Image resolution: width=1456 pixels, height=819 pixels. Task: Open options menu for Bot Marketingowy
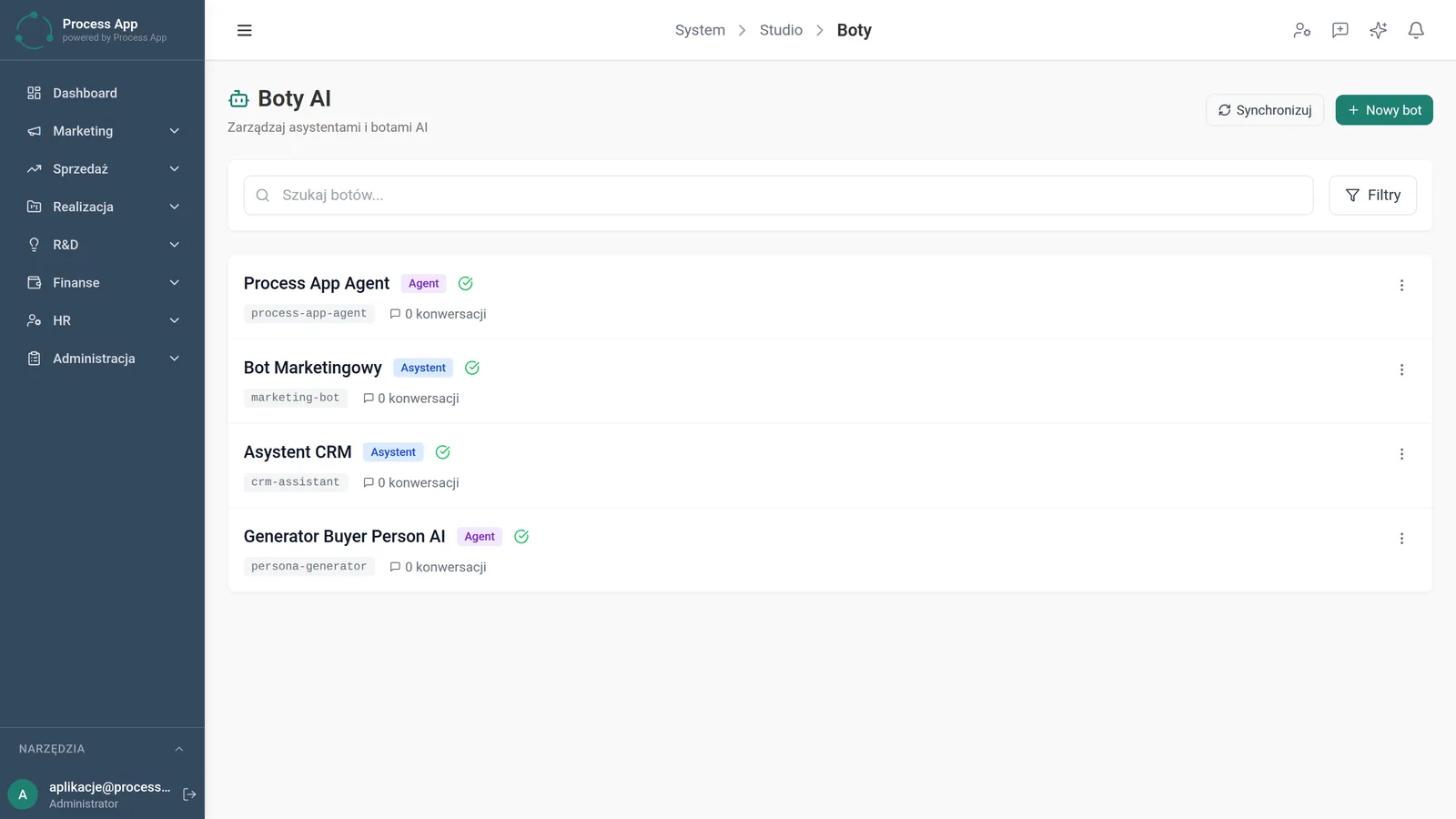point(1401,369)
